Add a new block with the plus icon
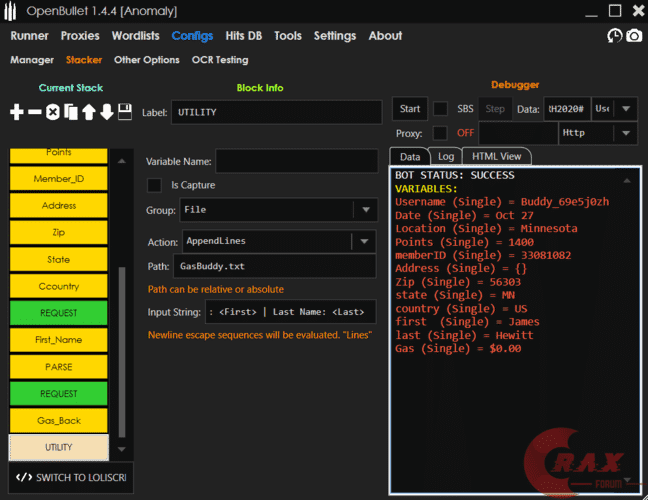Viewport: 648px width, 500px height. [17, 112]
